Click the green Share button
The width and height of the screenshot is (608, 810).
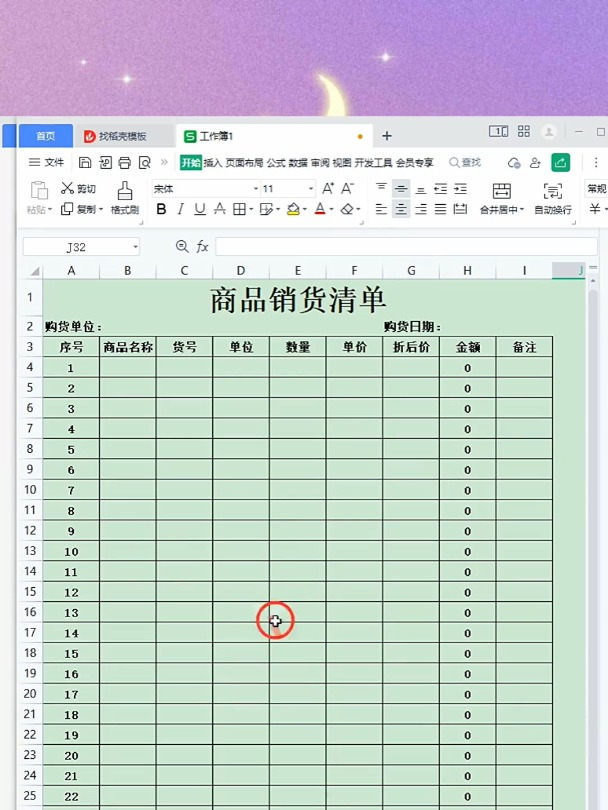[x=560, y=163]
